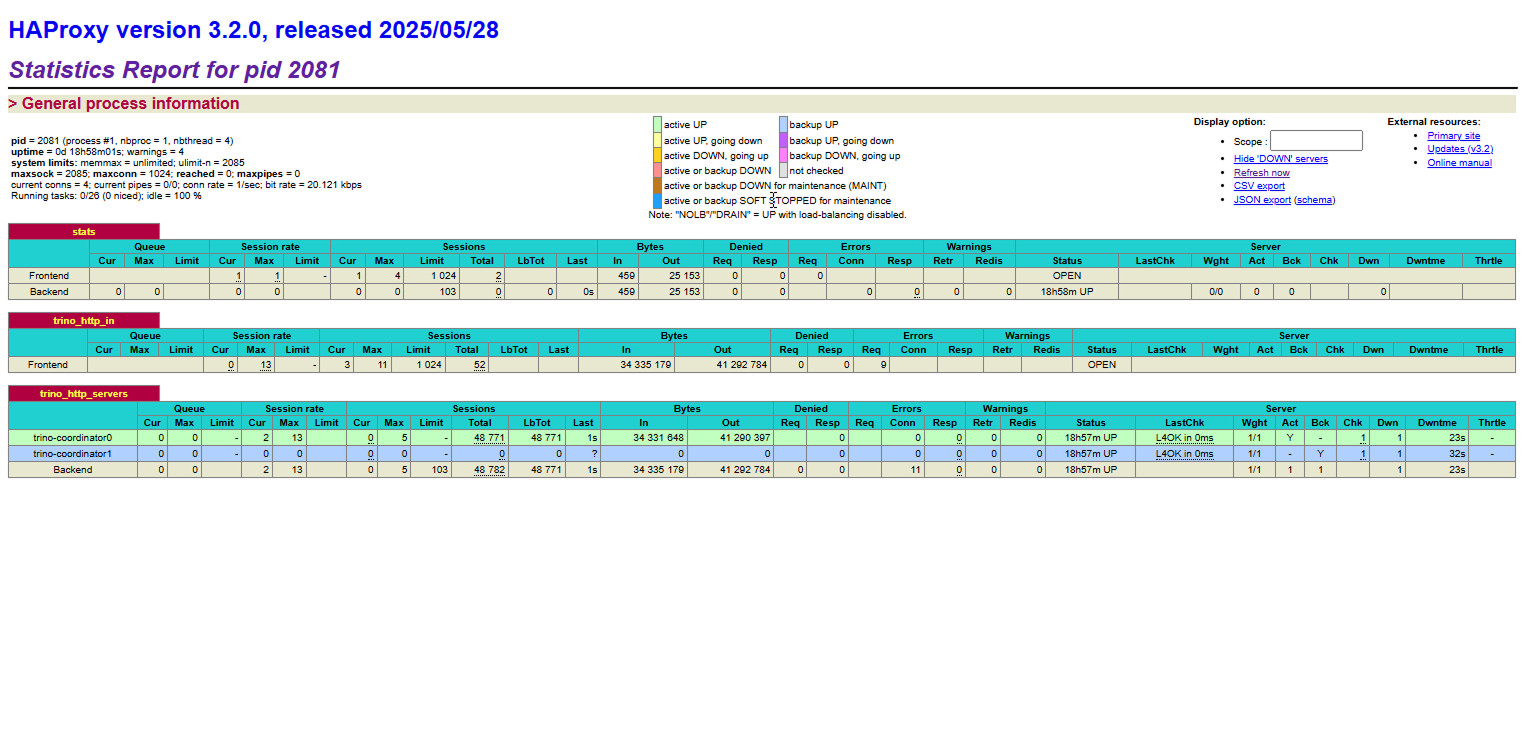The image size is (1524, 729).
Task: Export statistics using CSV export
Action: pyautogui.click(x=1259, y=185)
